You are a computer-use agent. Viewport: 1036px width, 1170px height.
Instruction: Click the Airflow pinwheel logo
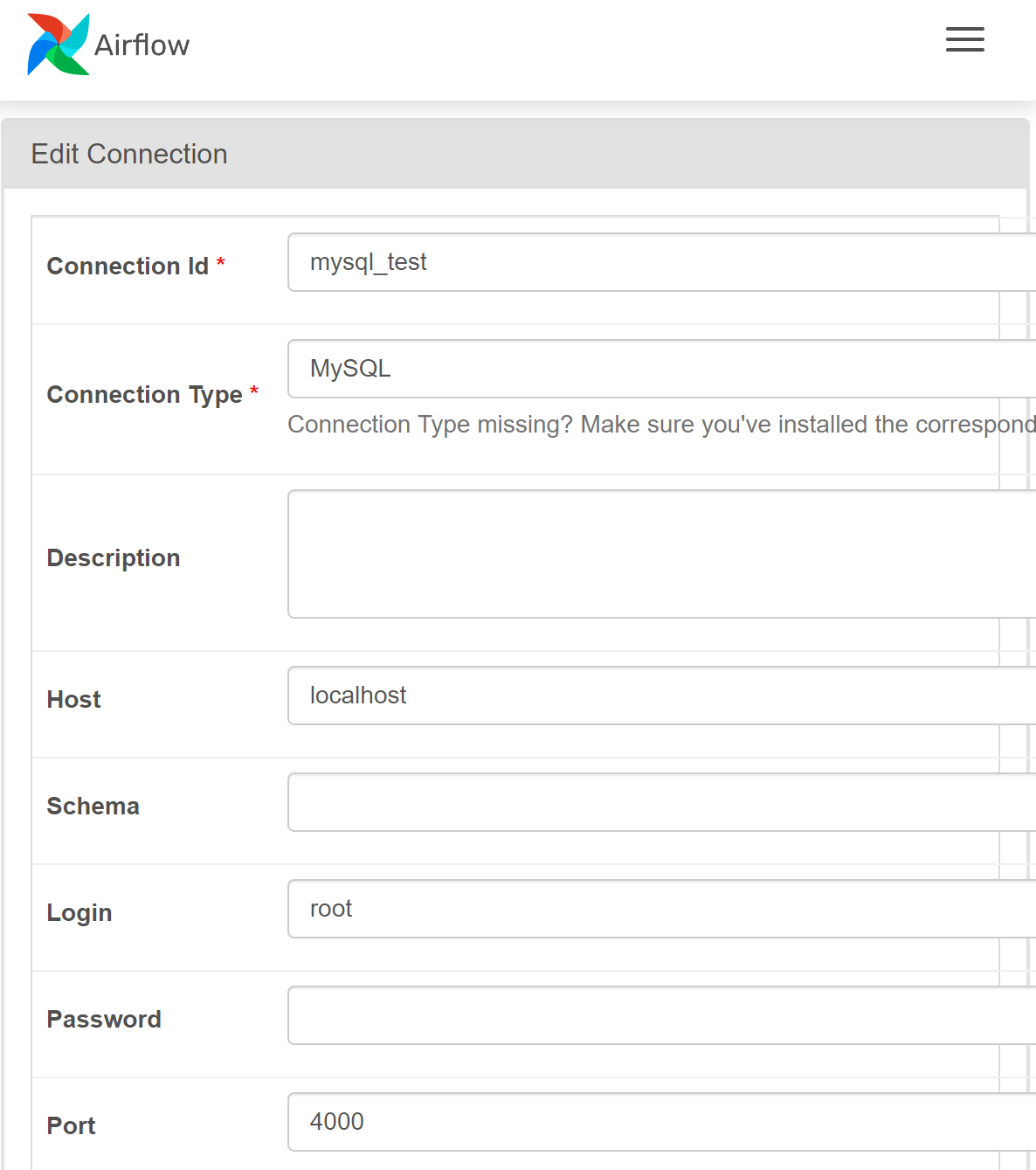pos(58,45)
